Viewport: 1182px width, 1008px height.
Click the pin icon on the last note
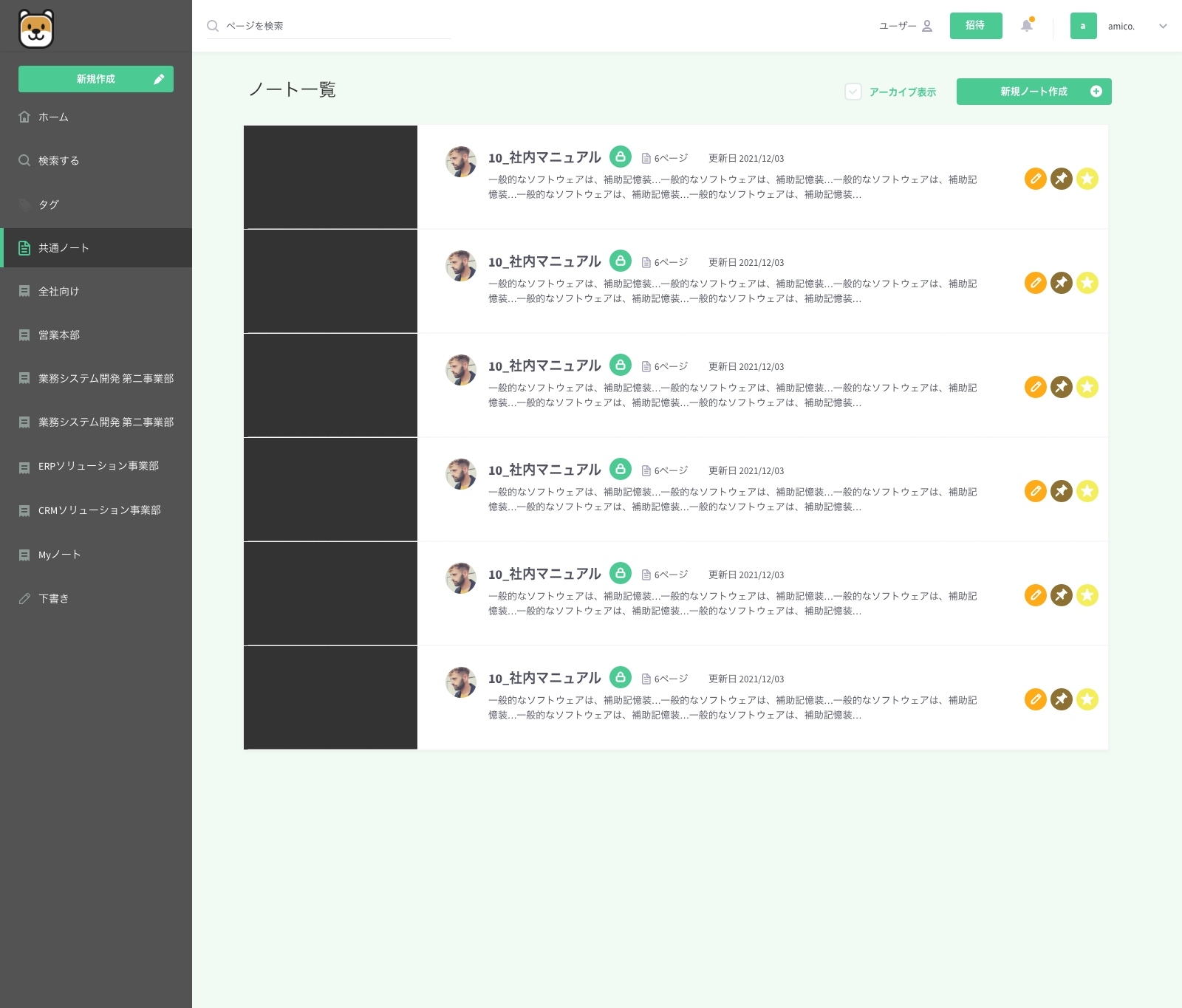pyautogui.click(x=1061, y=699)
